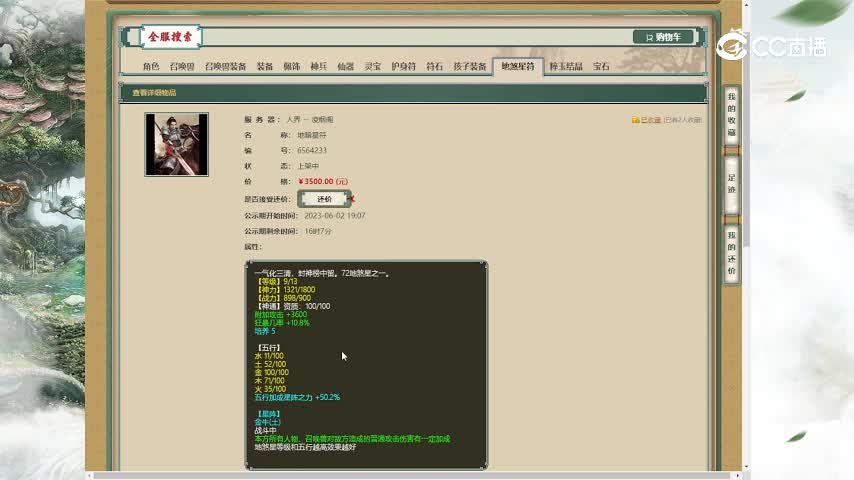Screen dimensions: 854x480
Task: Click the 金牛(土) star formation text
Action: [267, 422]
